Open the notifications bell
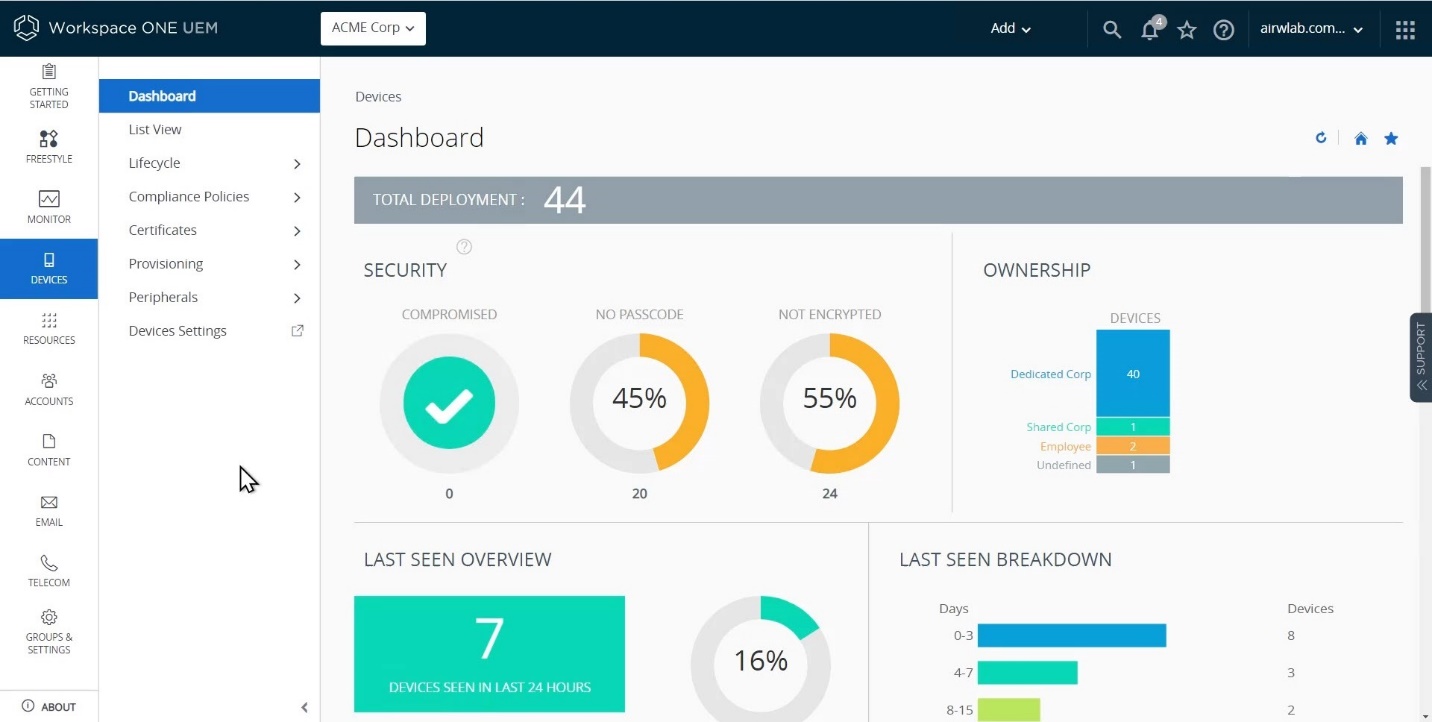The height and width of the screenshot is (722, 1432). pyautogui.click(x=1148, y=29)
